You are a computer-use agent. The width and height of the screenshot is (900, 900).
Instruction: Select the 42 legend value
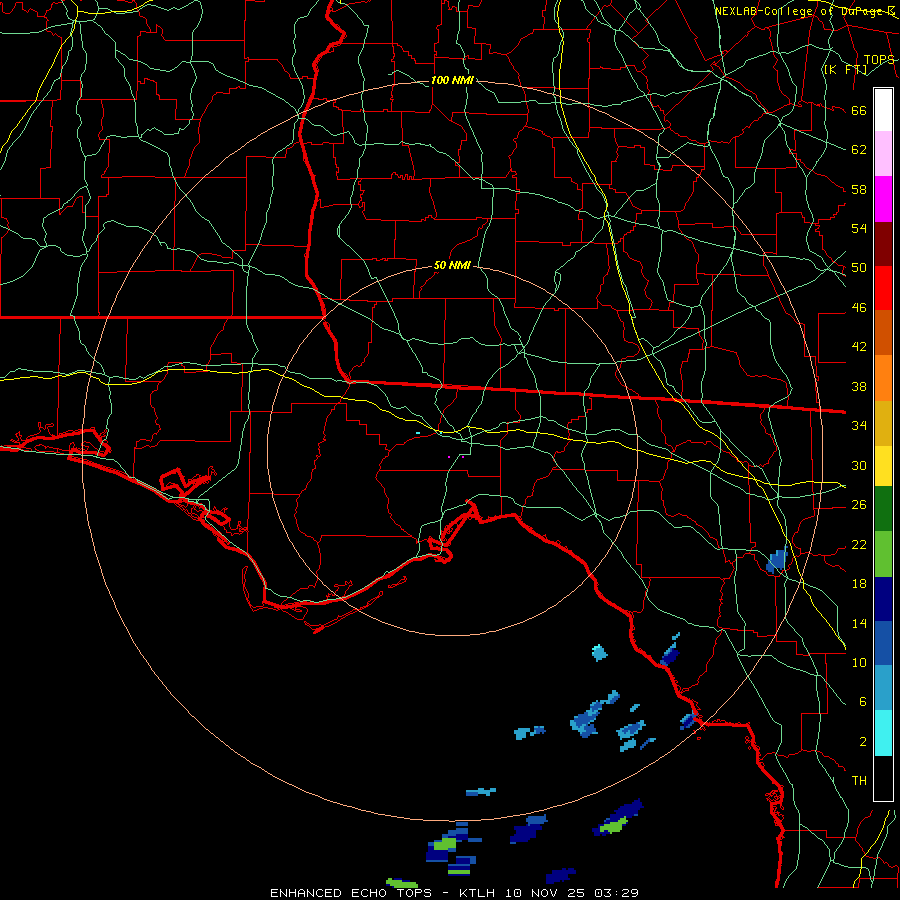point(859,347)
